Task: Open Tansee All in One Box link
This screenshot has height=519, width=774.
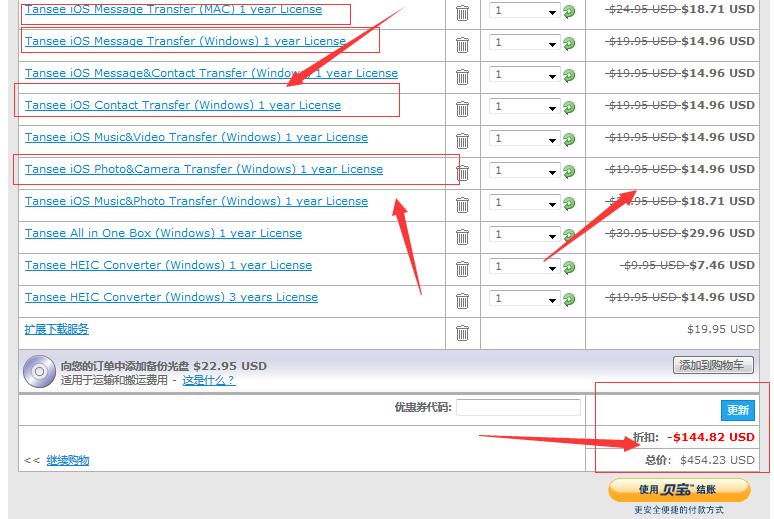Action: pyautogui.click(x=163, y=233)
